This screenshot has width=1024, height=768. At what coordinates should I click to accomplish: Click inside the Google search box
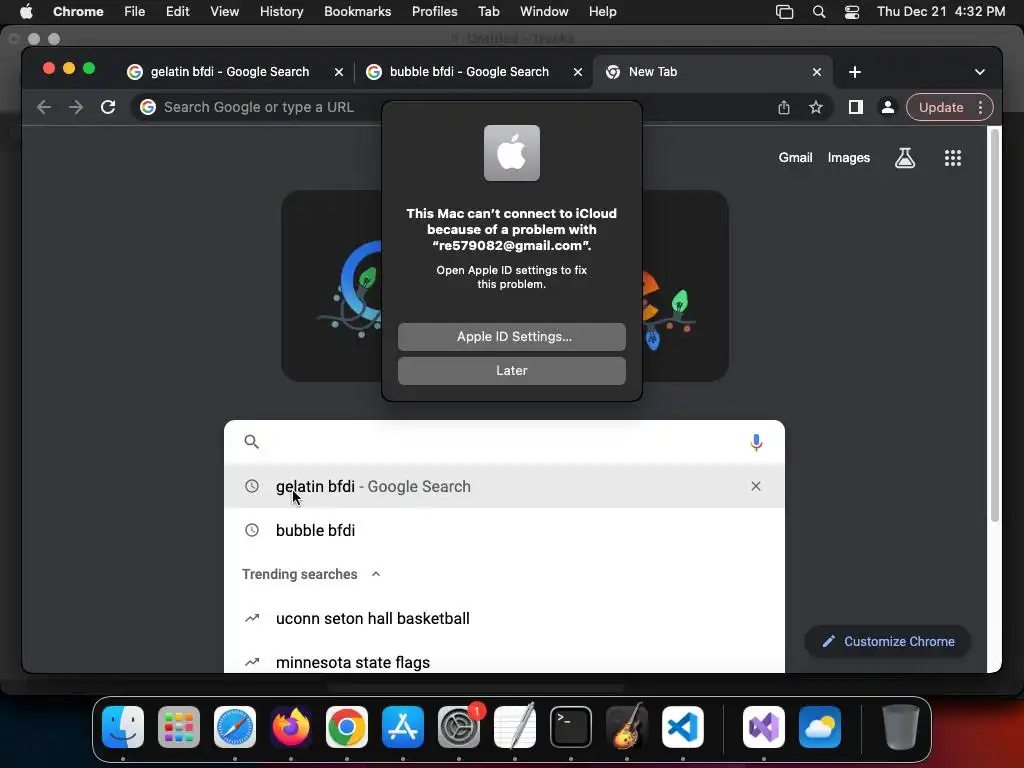[504, 442]
